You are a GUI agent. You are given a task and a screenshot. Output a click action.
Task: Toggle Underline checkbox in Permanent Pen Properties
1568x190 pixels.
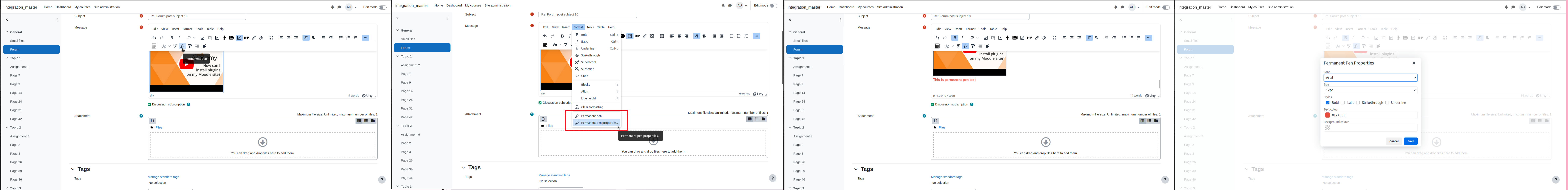click(x=1387, y=103)
